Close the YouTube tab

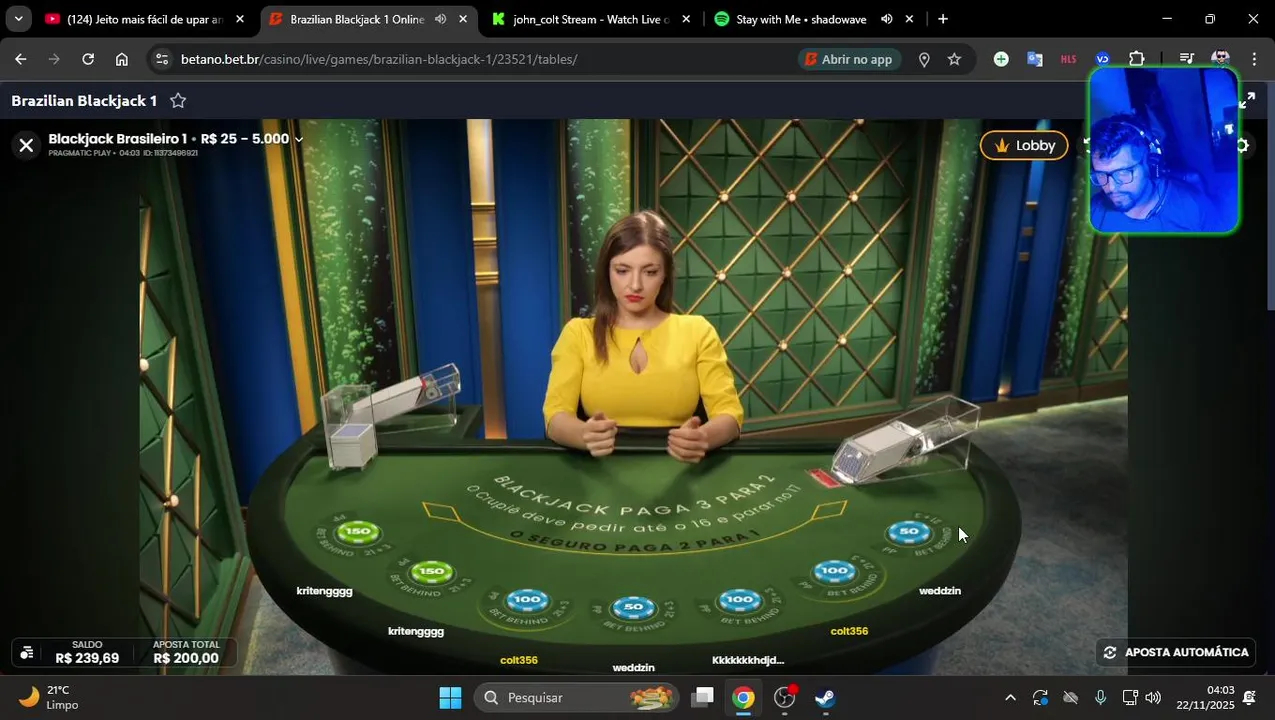pos(239,19)
